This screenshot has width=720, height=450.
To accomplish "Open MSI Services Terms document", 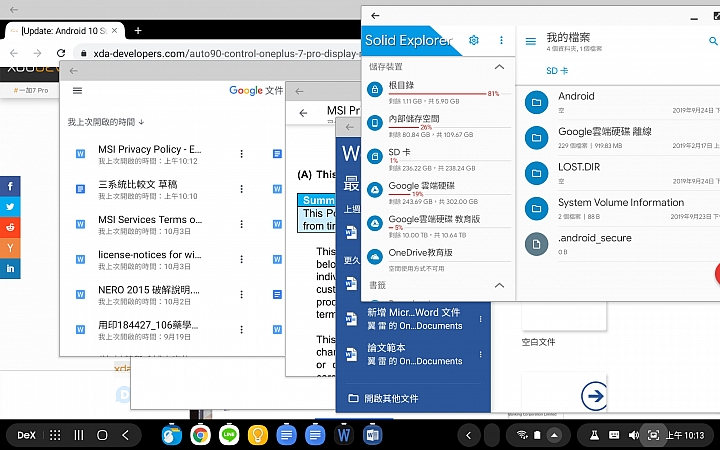I will (x=150, y=224).
